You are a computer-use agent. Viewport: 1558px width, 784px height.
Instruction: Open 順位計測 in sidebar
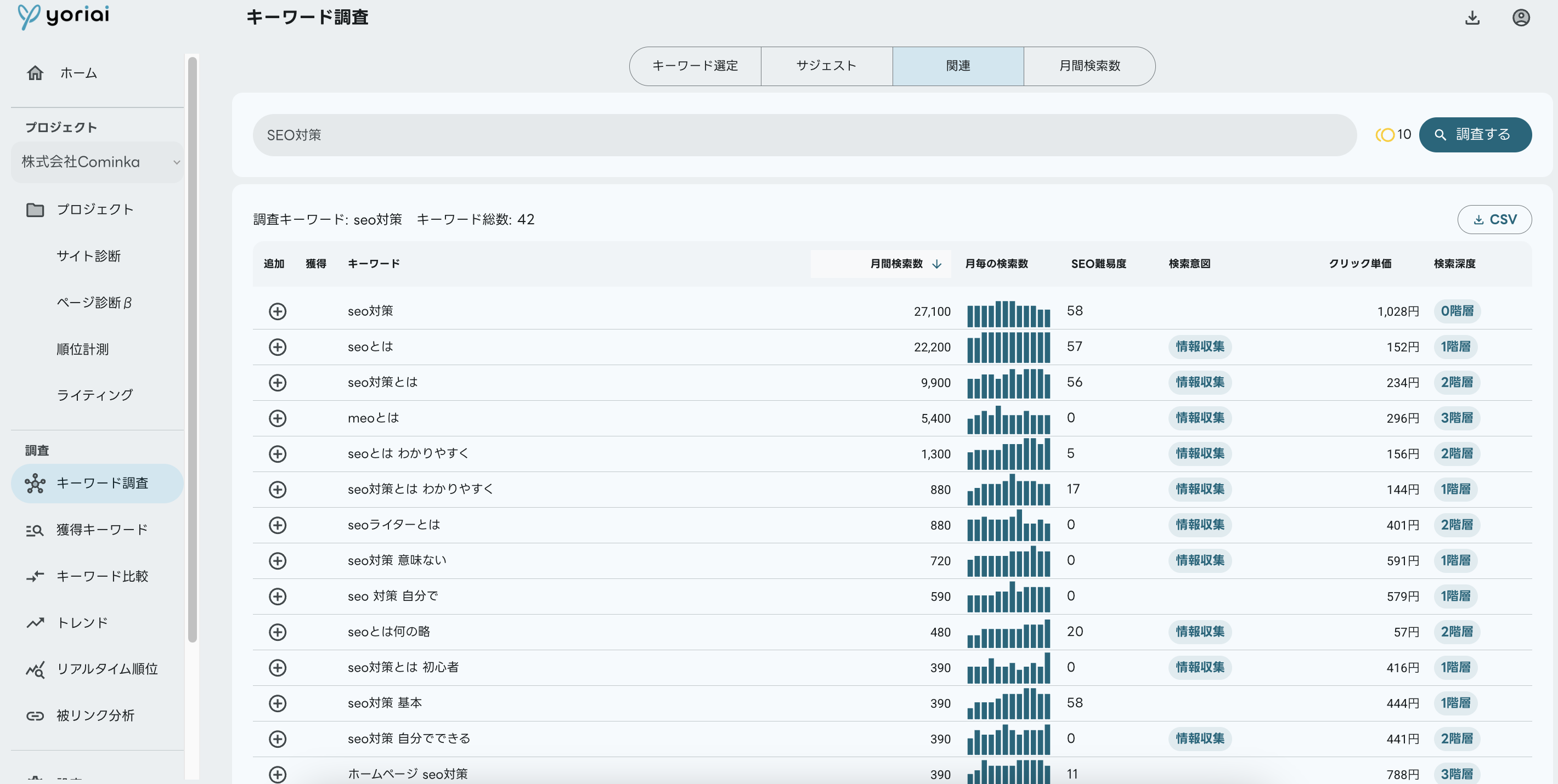(x=83, y=349)
